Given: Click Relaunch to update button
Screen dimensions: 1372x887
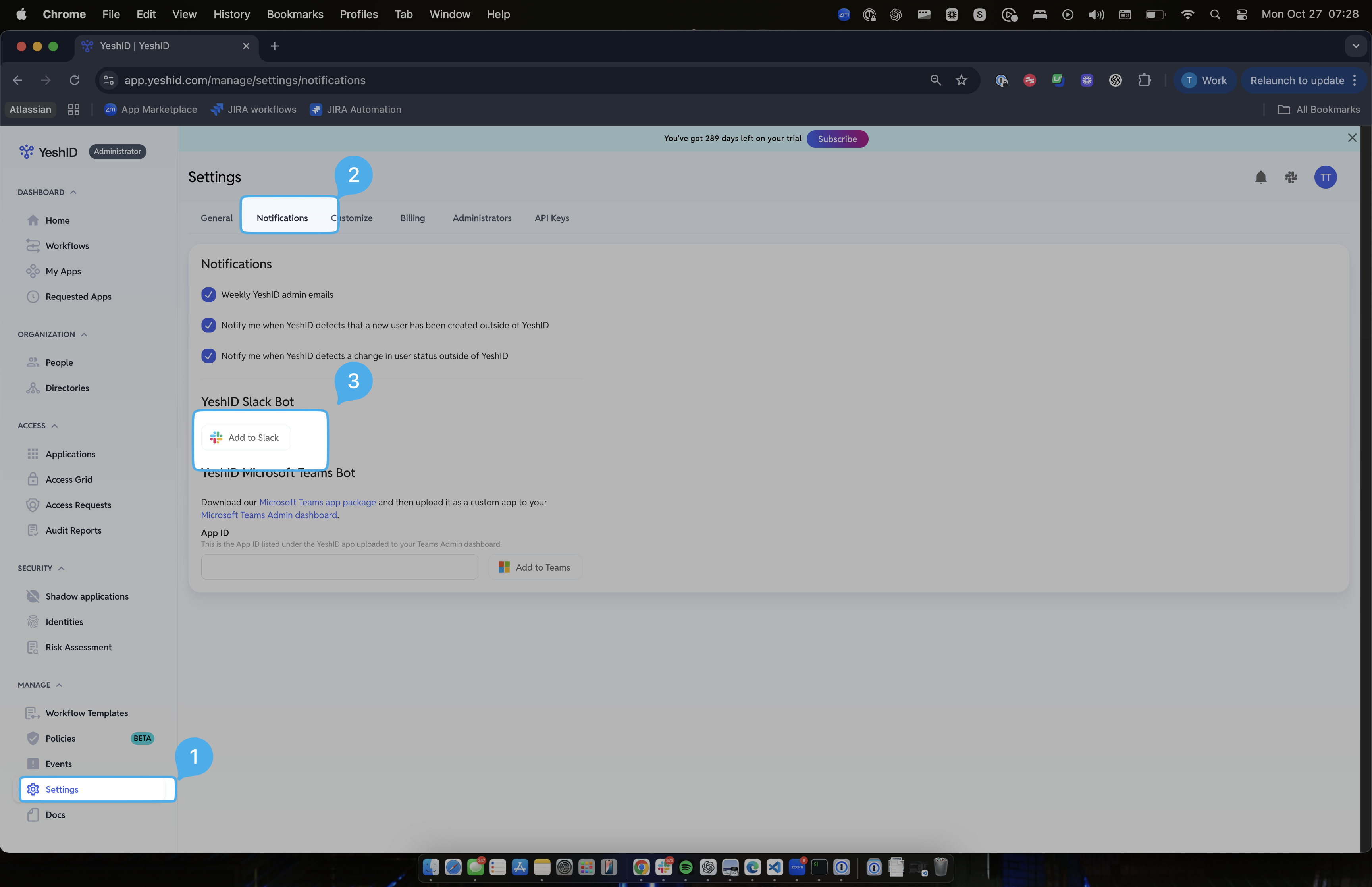Looking at the screenshot, I should (1297, 81).
